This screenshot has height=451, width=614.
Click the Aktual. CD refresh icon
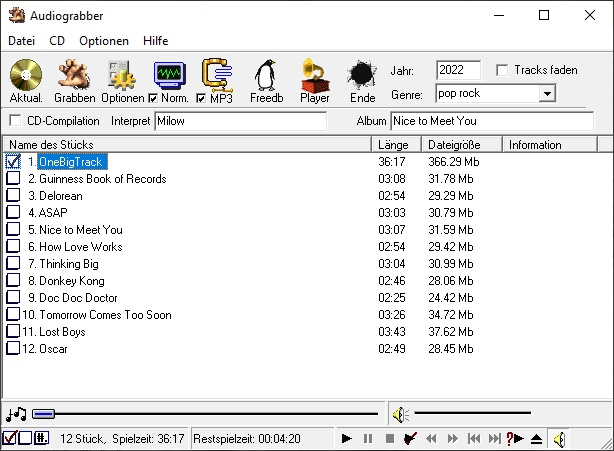click(26, 75)
